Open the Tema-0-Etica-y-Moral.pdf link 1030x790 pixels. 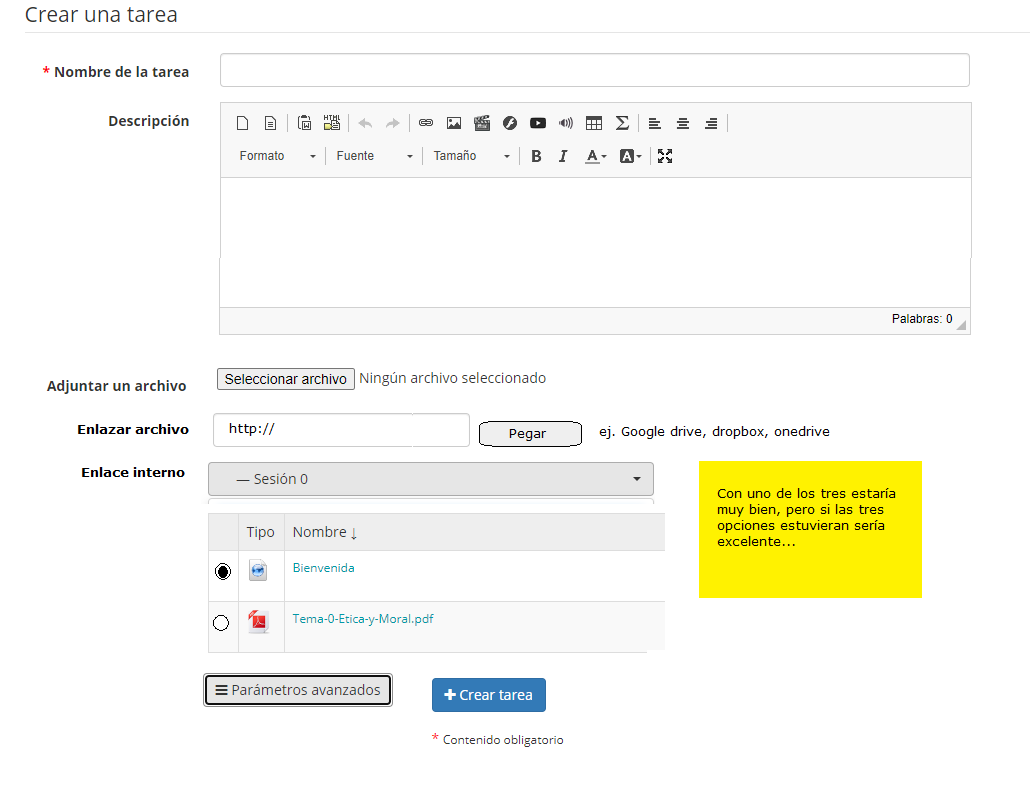363,619
